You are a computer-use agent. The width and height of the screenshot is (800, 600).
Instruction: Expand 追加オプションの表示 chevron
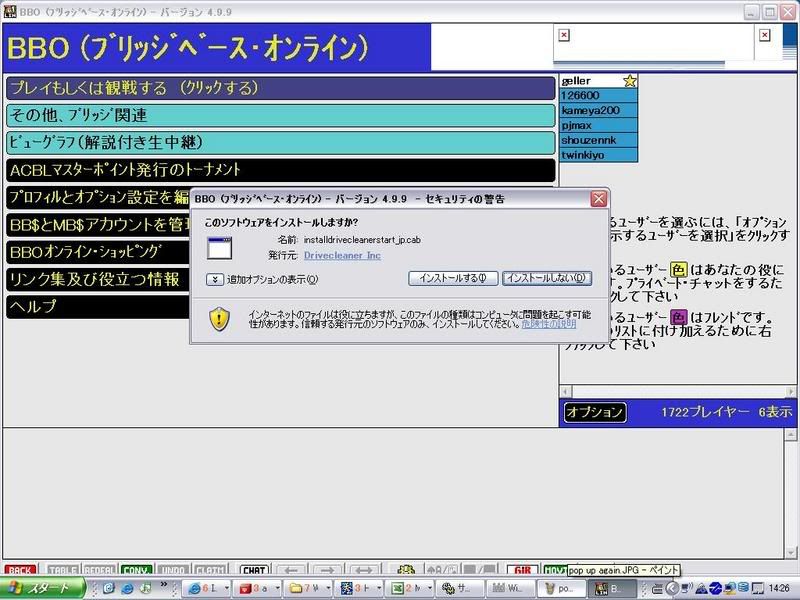[x=215, y=280]
